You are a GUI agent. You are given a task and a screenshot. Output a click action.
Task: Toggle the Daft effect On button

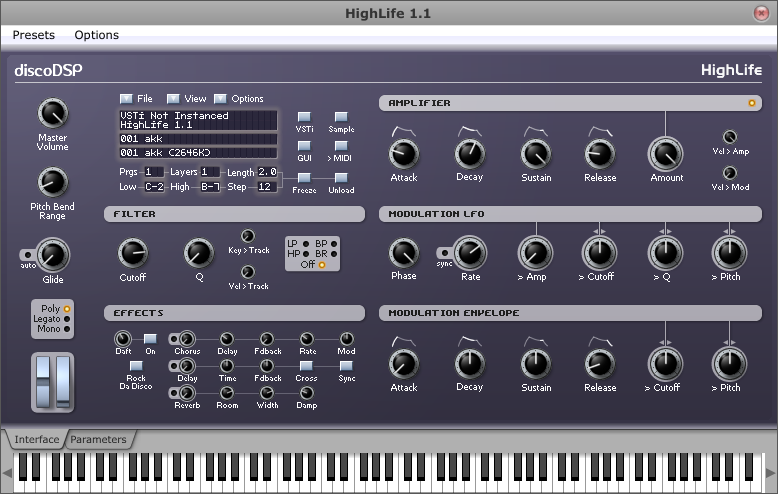150,339
